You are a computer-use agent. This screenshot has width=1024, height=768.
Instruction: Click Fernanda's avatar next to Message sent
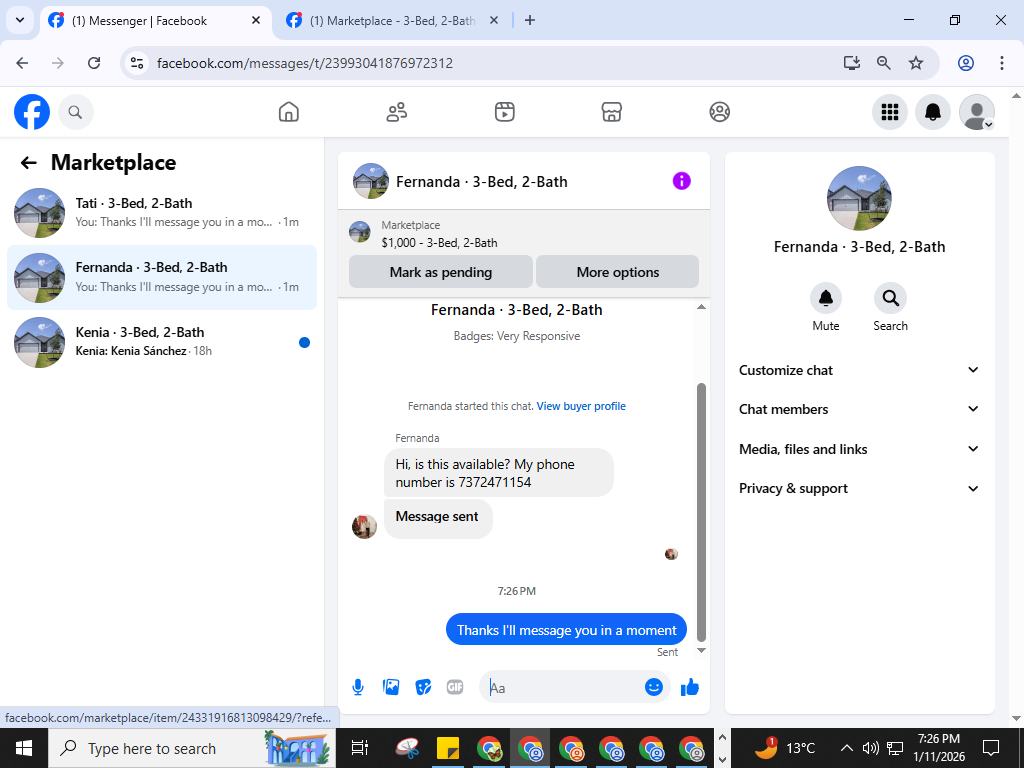(364, 526)
